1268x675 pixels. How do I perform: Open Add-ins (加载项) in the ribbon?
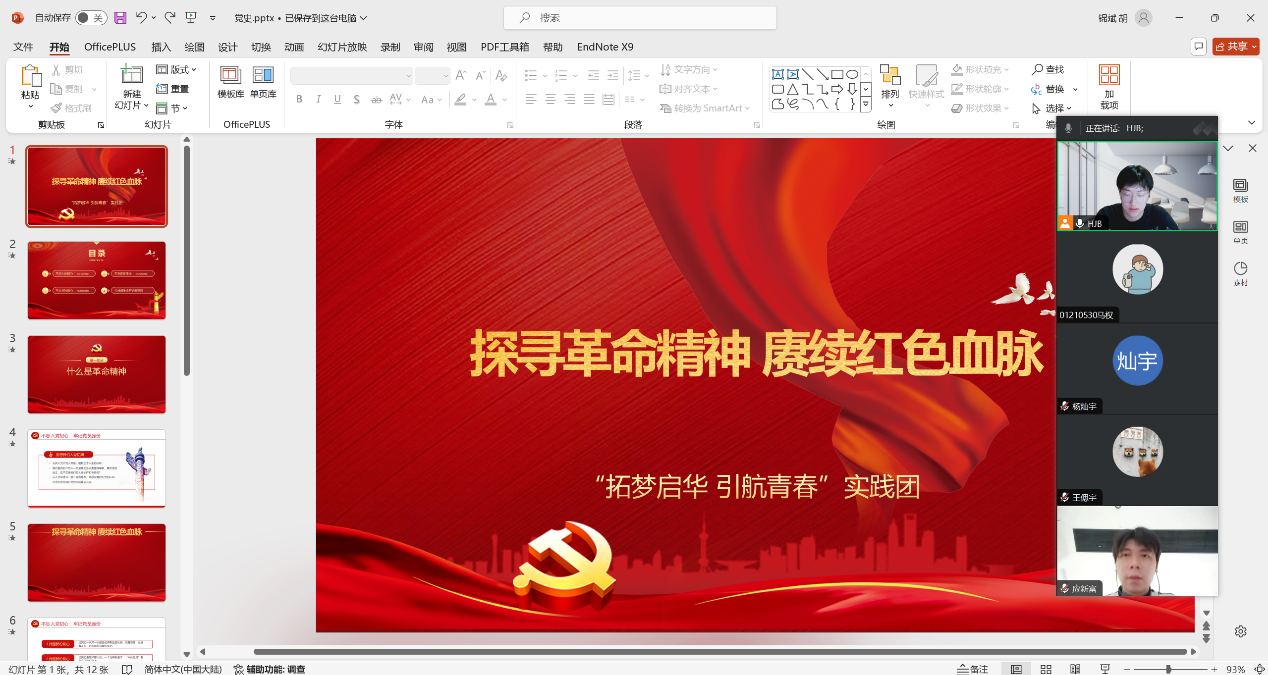tap(1109, 86)
